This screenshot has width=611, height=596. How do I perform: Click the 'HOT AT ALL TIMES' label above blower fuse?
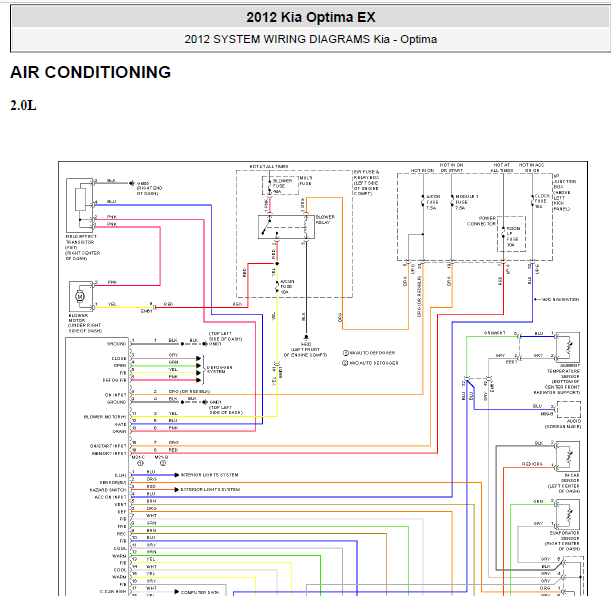[x=269, y=166]
